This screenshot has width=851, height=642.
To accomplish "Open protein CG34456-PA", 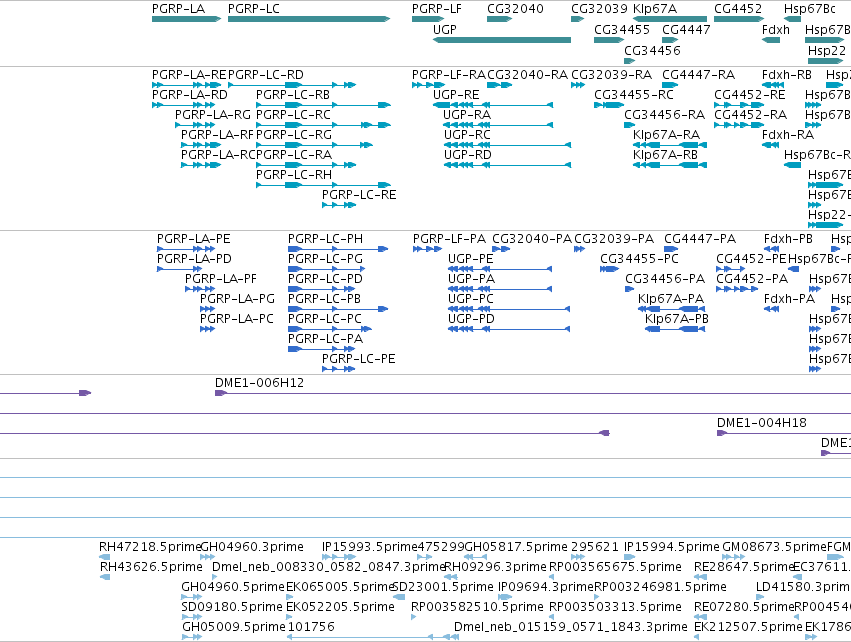I will (665, 278).
